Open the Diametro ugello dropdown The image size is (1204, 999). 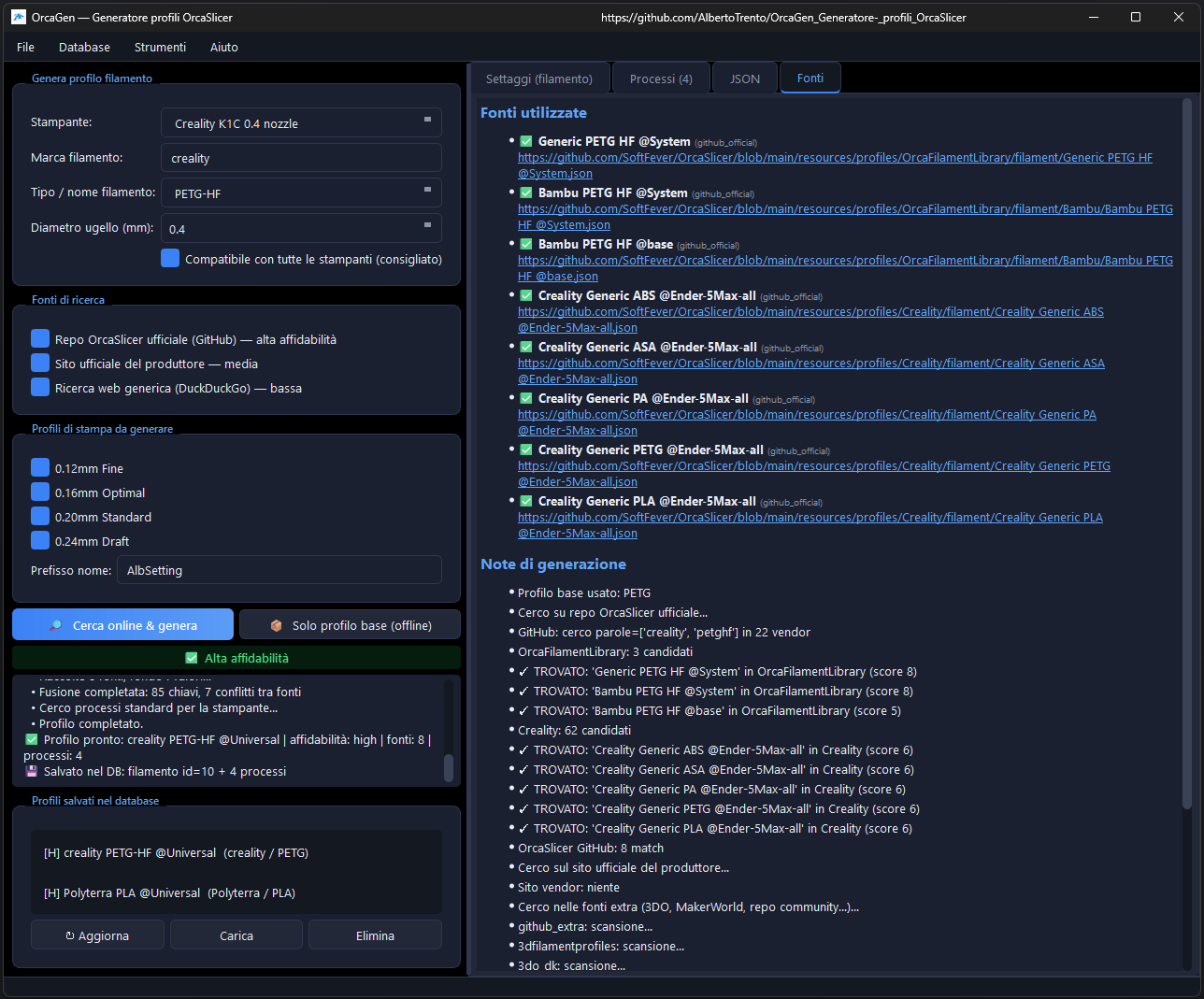301,228
